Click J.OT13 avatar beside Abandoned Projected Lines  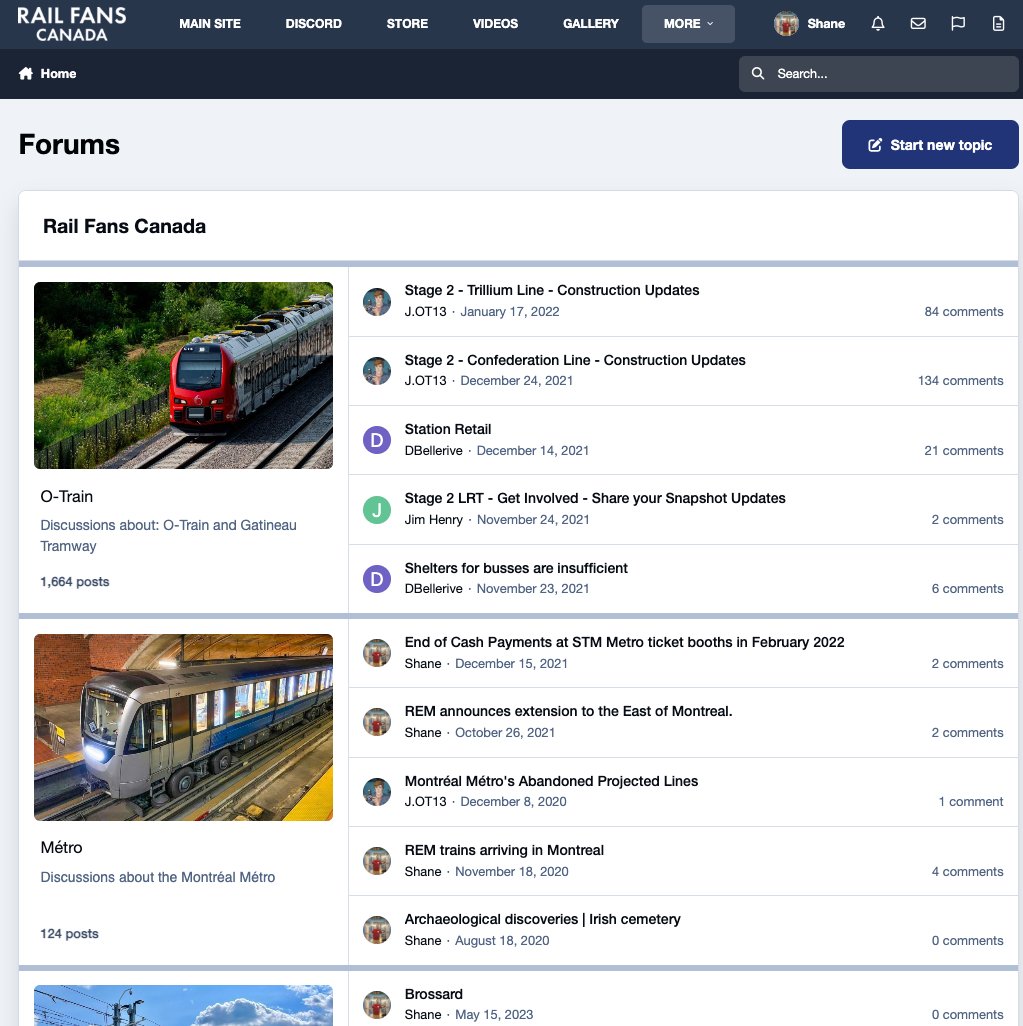(377, 792)
